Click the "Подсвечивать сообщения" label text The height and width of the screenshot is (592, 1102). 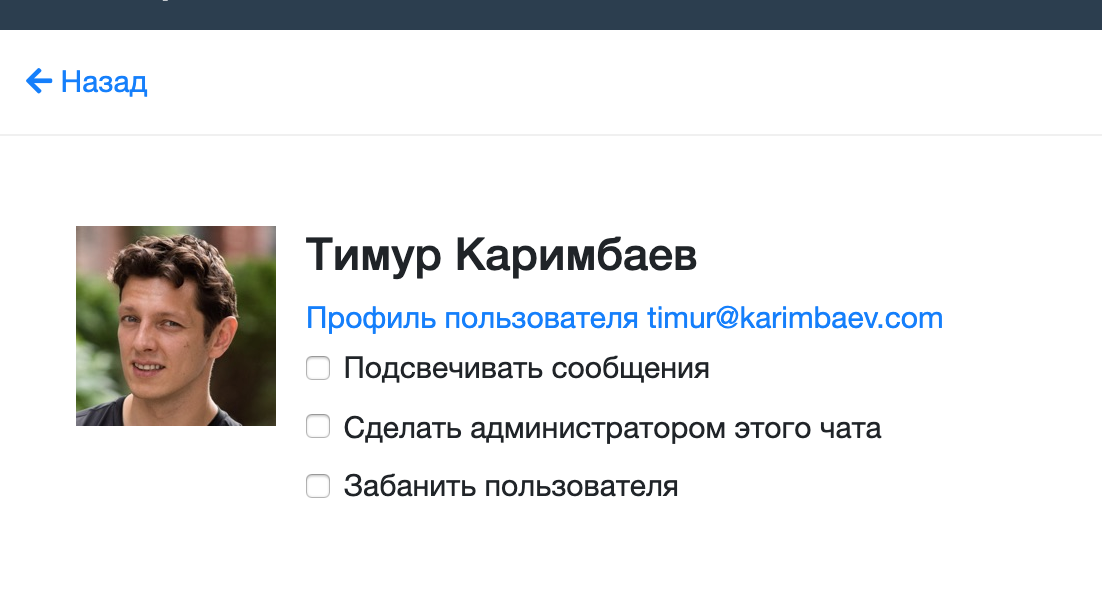pos(526,368)
